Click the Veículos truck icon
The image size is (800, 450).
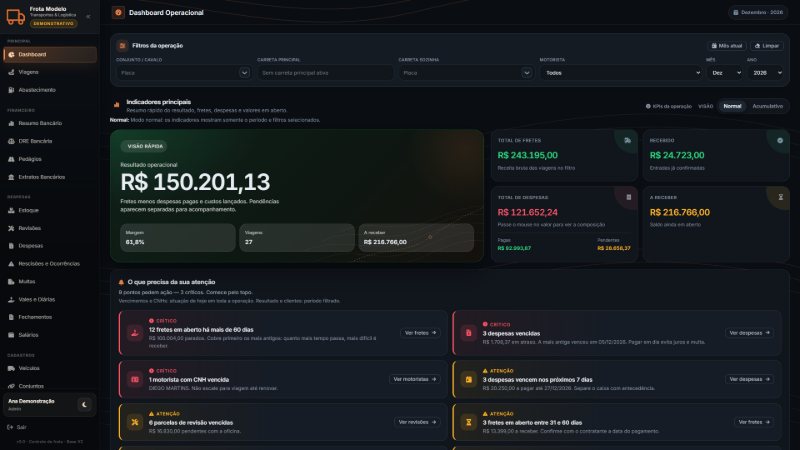(x=11, y=368)
